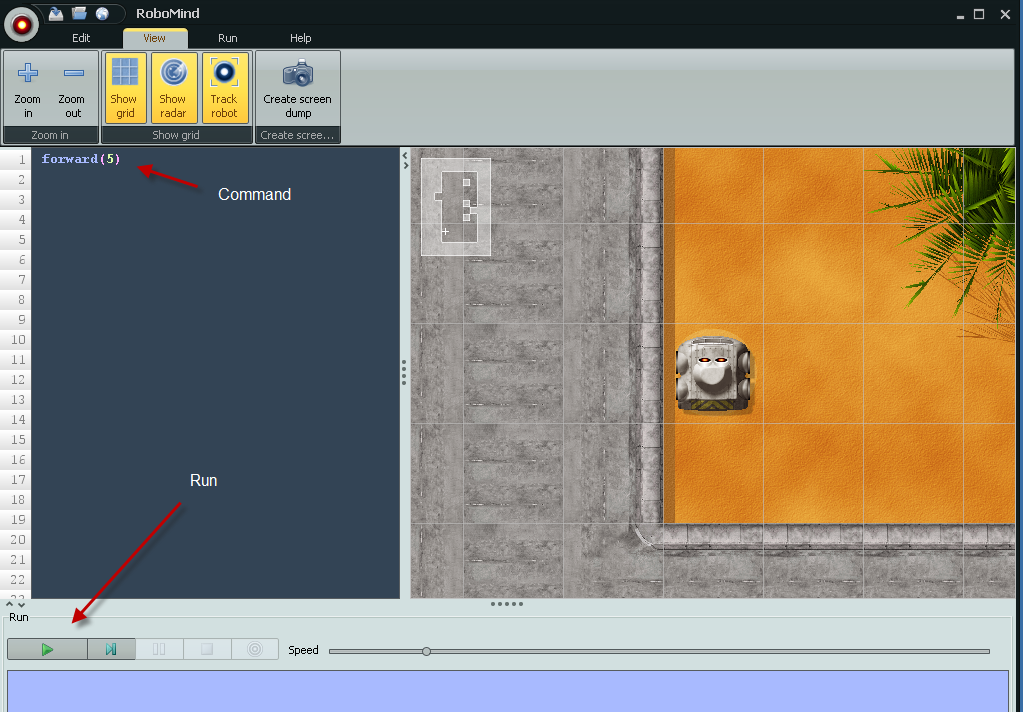Click the save script quick-access icon
Viewport: 1023px width, 712px height.
56,13
